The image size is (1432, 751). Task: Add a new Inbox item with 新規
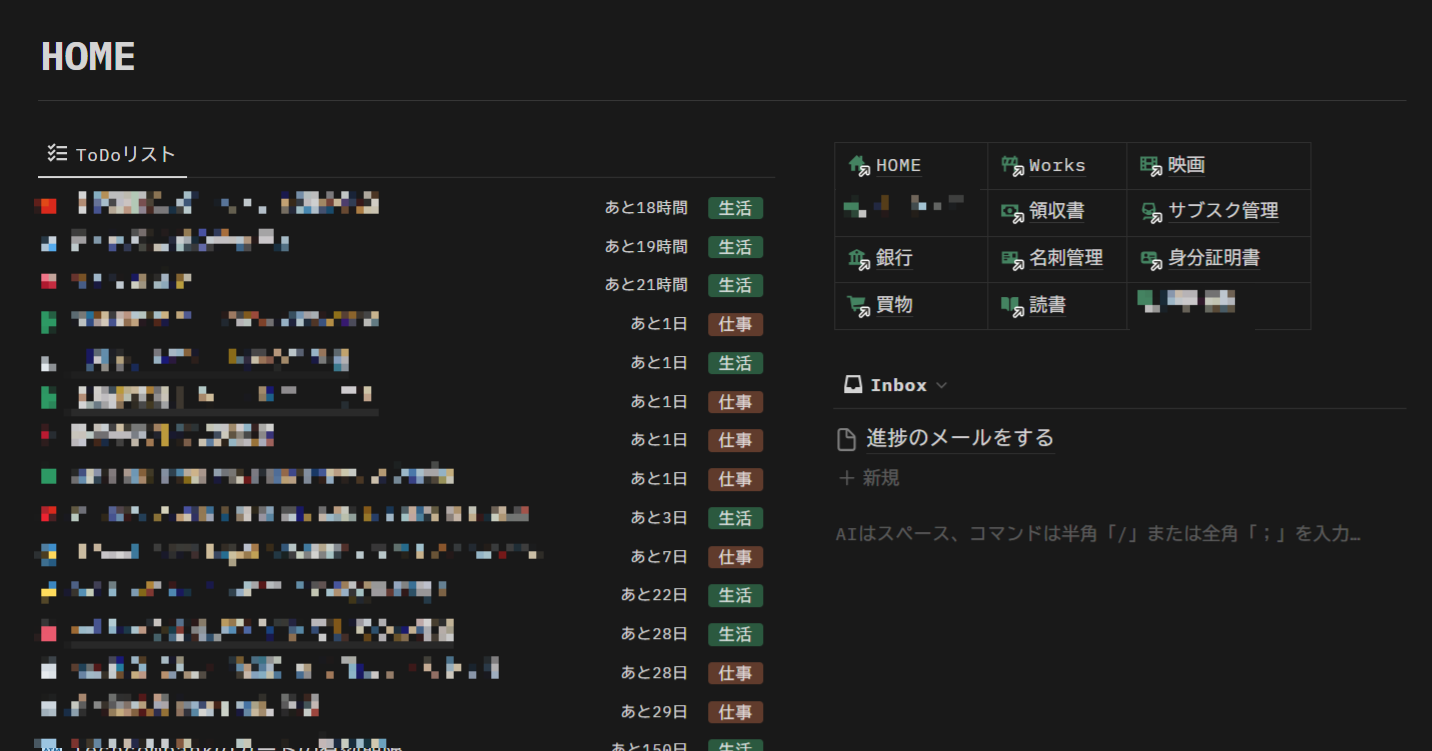pos(869,478)
